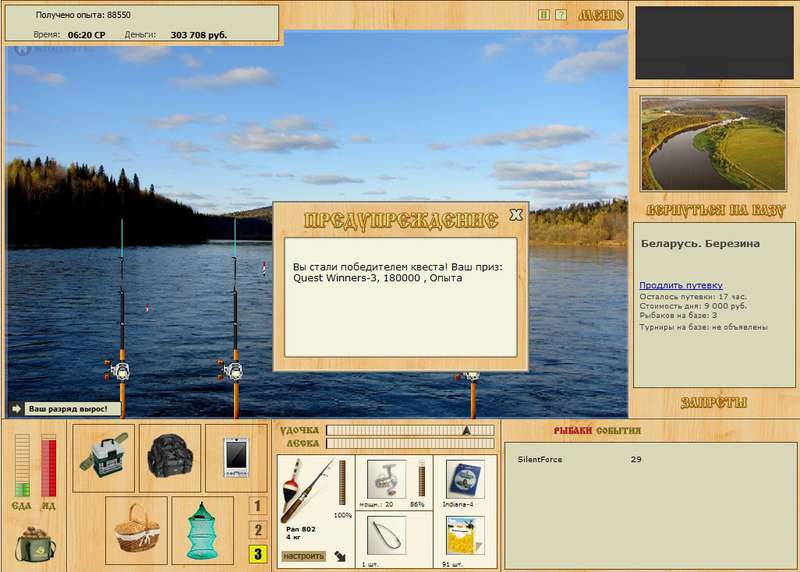Click the float near the middle rod

(x=264, y=267)
